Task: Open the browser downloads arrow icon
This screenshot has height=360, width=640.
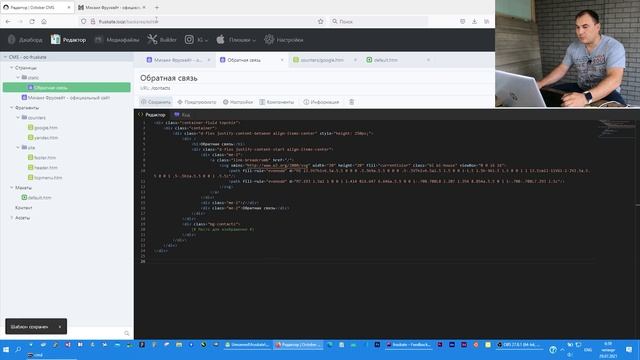Action: 474,21
